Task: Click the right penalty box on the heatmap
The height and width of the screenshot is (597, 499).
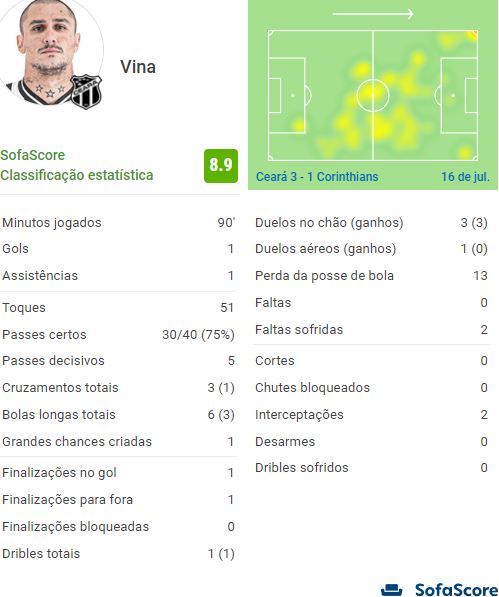Action: pyautogui.click(x=459, y=95)
